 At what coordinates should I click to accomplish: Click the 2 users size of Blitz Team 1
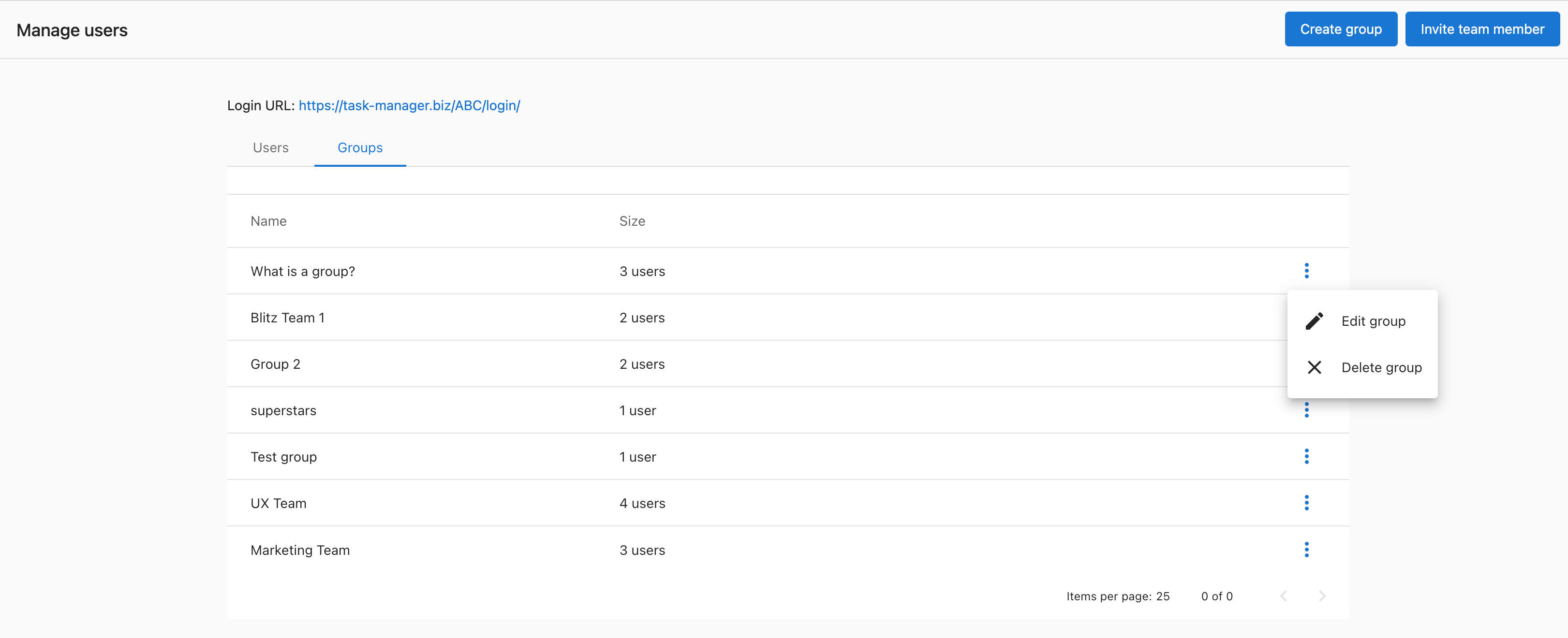point(642,318)
